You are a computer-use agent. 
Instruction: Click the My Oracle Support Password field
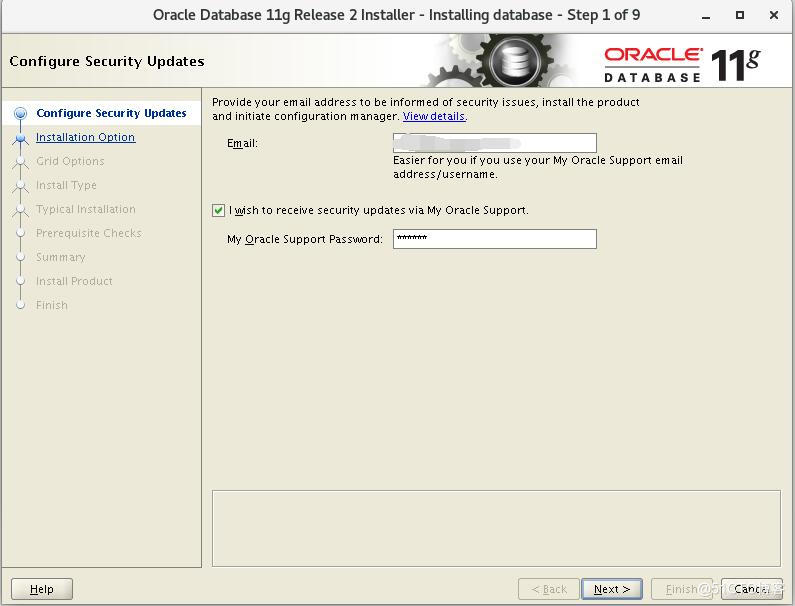[x=494, y=239]
